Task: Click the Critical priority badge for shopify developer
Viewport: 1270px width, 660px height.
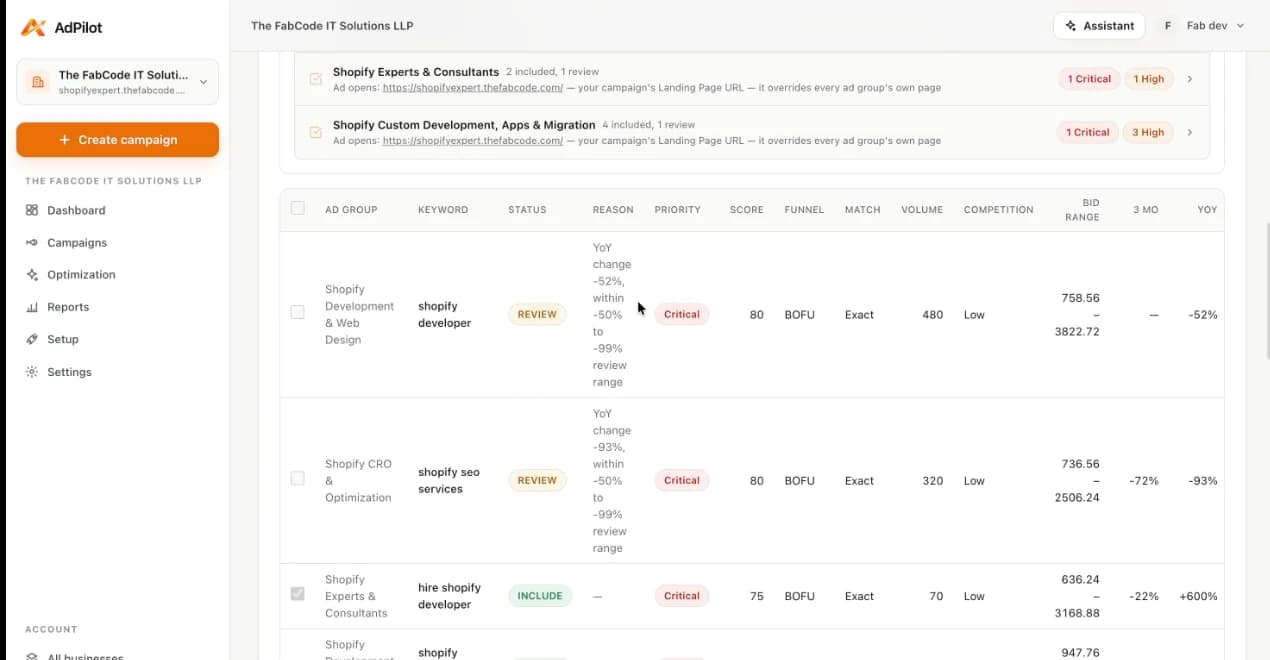Action: tap(682, 314)
